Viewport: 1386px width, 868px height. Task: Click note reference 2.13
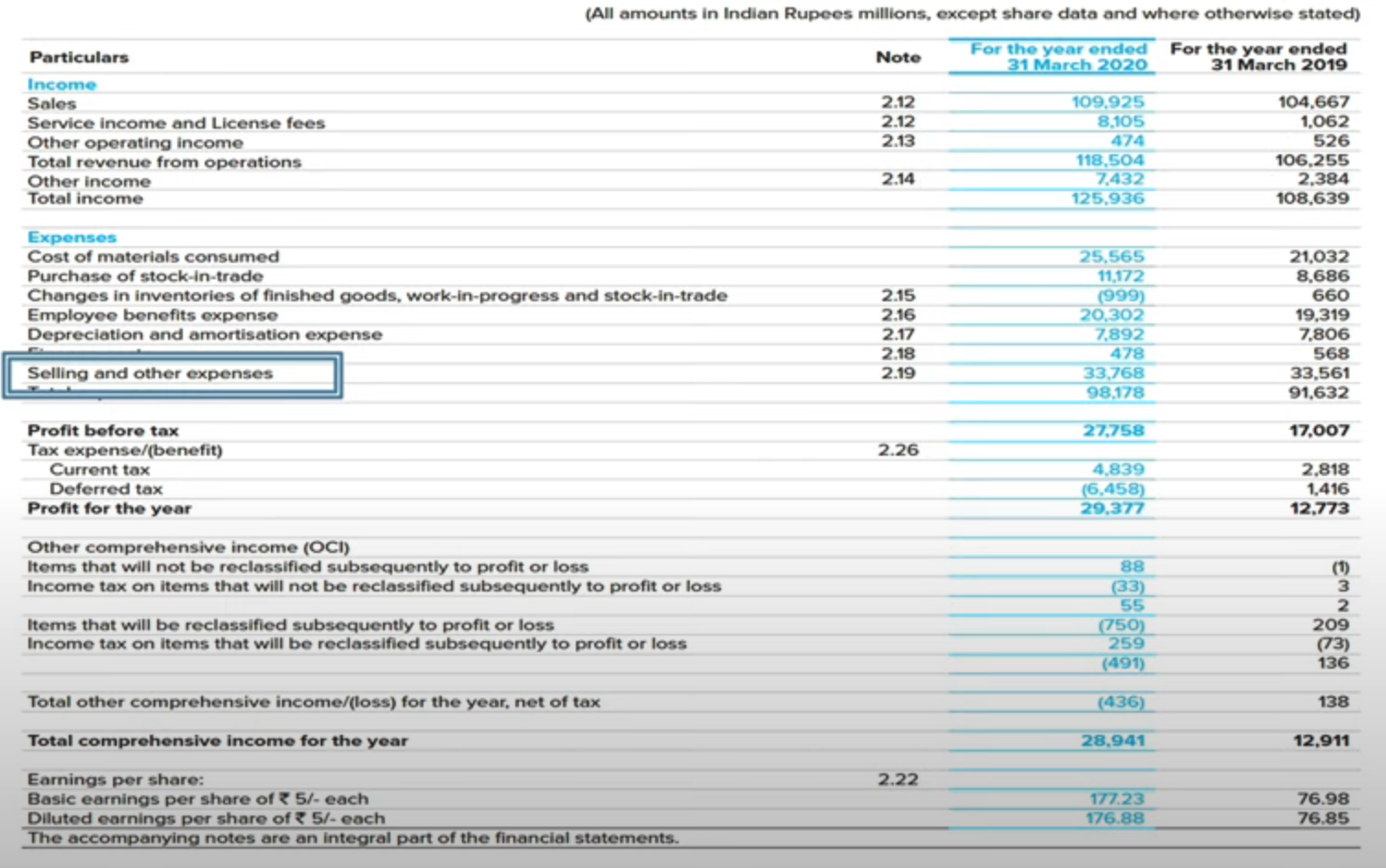897,141
